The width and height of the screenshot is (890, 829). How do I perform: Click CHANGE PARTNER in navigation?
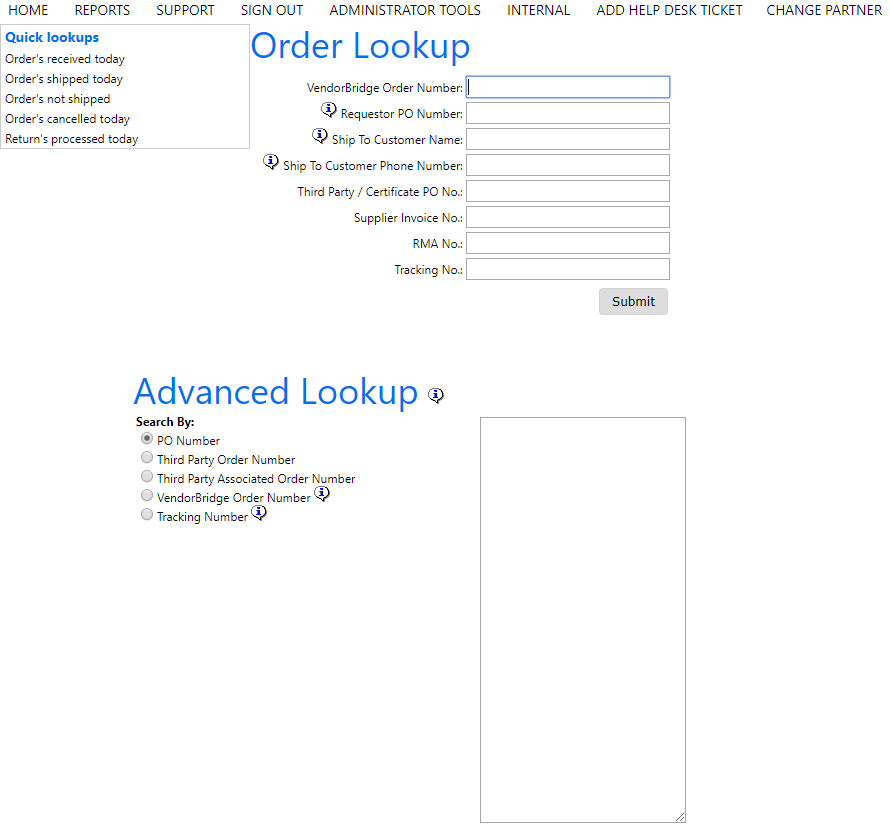pos(824,10)
